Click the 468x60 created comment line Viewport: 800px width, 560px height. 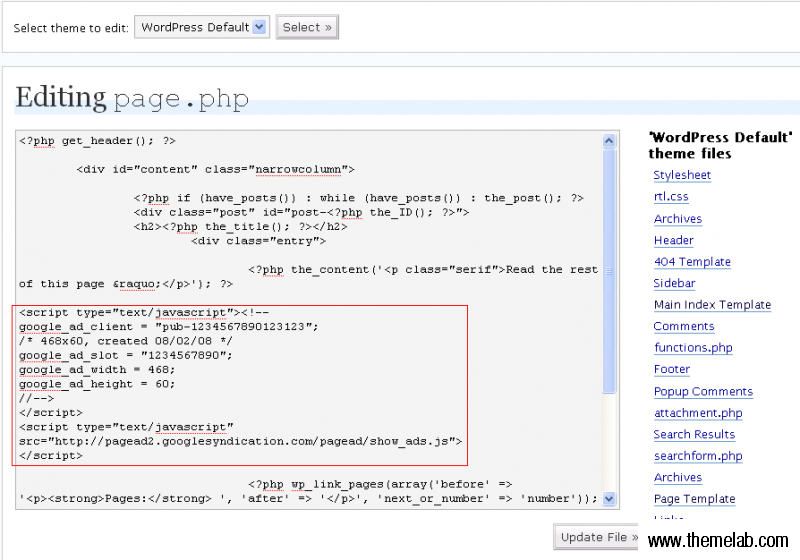click(x=126, y=341)
